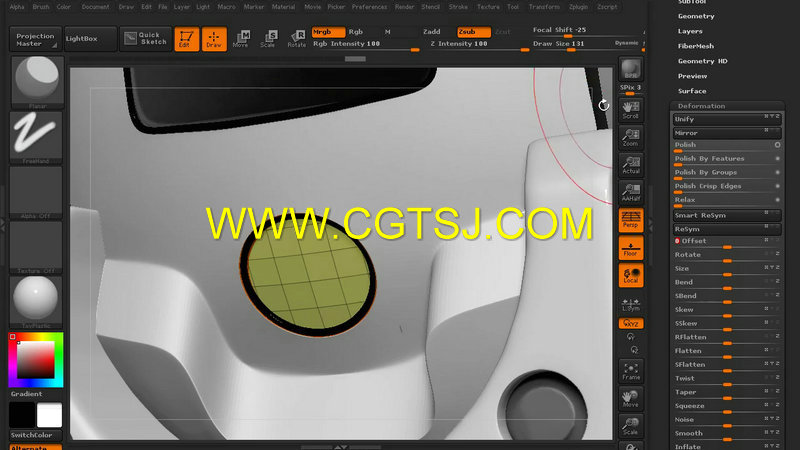Activate the Draw mode button

(x=214, y=39)
